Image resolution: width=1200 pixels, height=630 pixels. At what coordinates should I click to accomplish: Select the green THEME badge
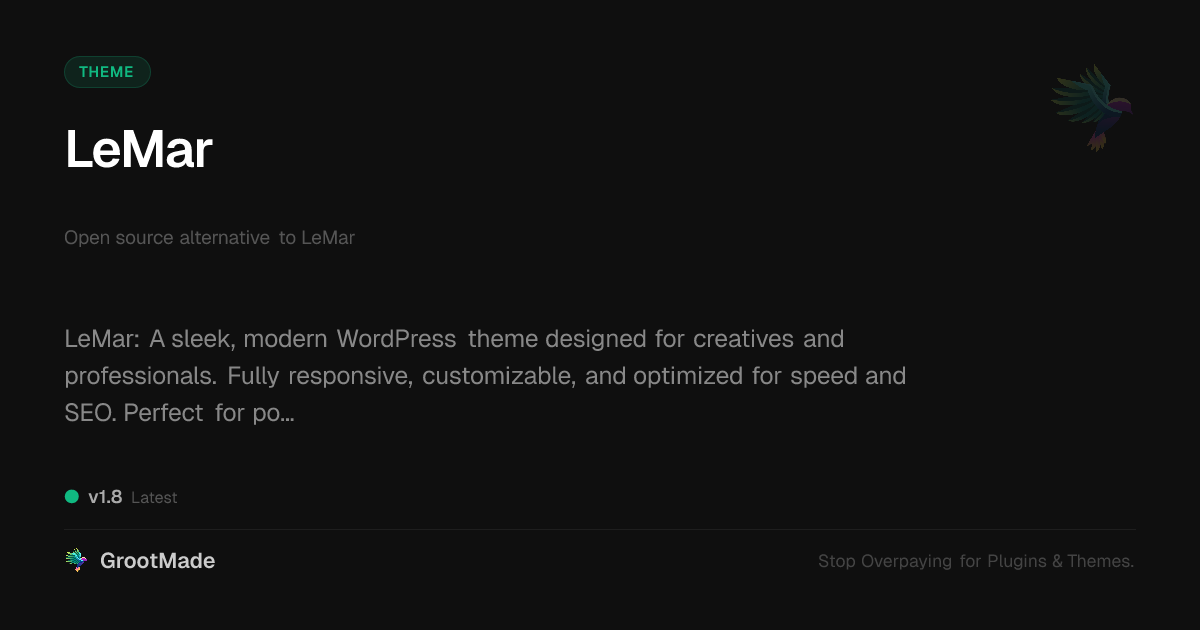(x=107, y=72)
